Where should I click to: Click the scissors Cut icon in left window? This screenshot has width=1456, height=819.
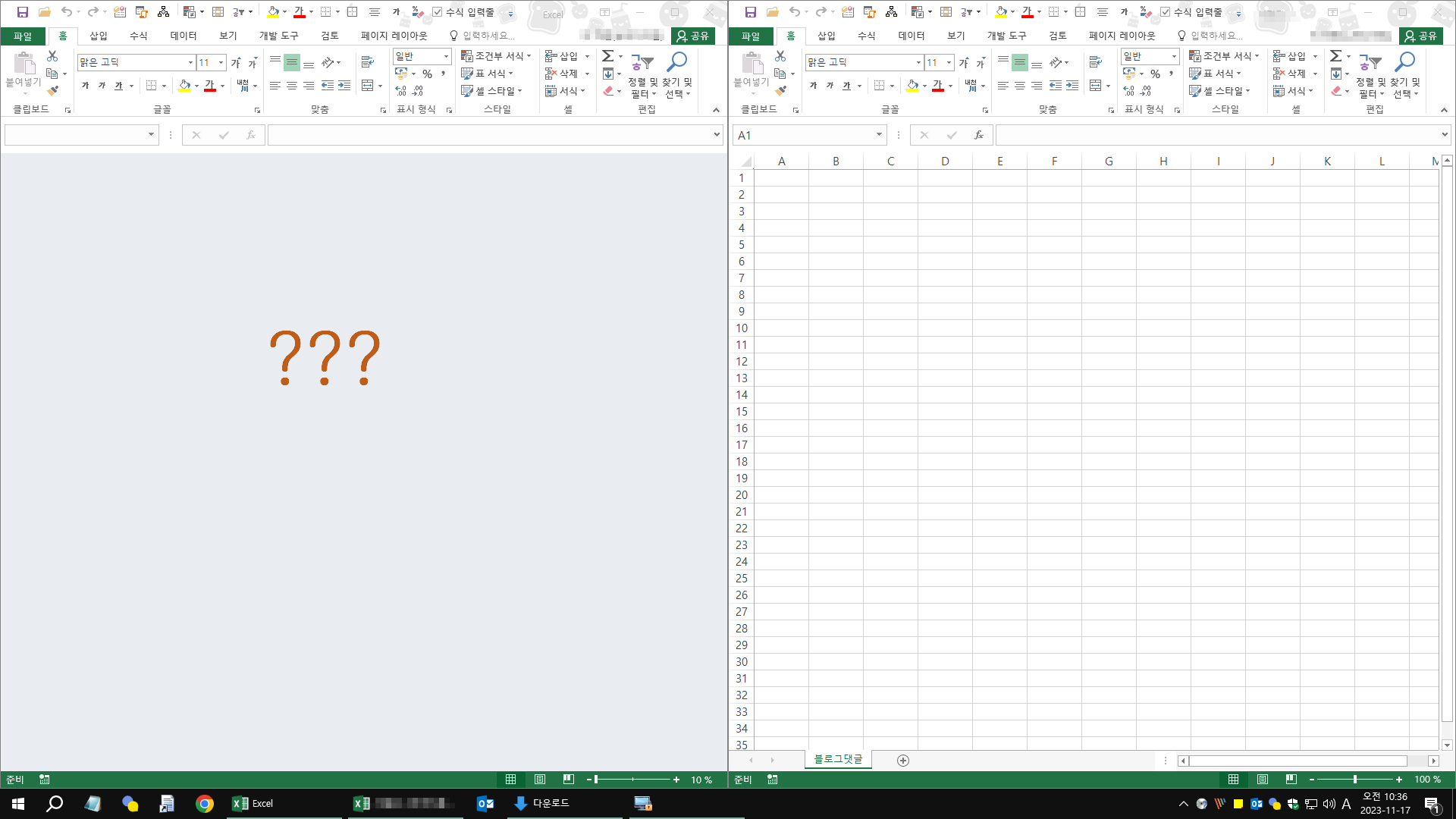(x=52, y=56)
